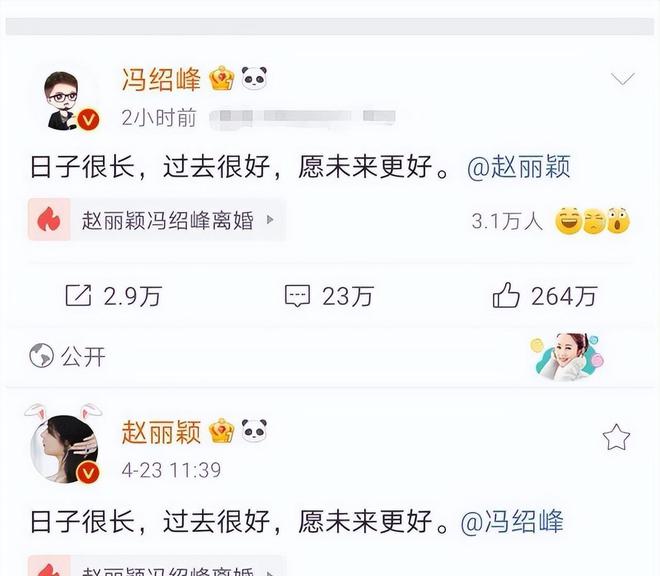
Task: Open the @冯绍峰 mention link
Action: pos(512,522)
